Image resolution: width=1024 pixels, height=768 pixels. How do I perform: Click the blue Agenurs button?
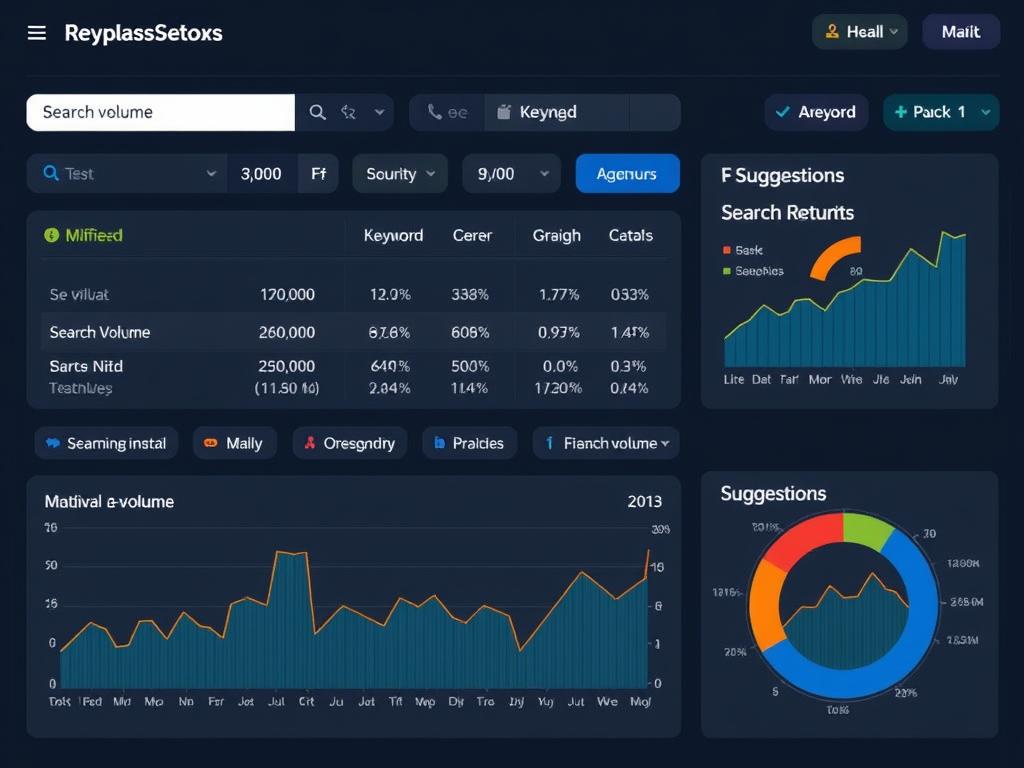[627, 173]
